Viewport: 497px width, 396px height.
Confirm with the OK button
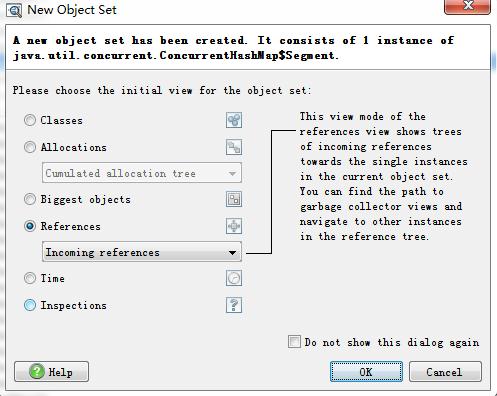(366, 371)
